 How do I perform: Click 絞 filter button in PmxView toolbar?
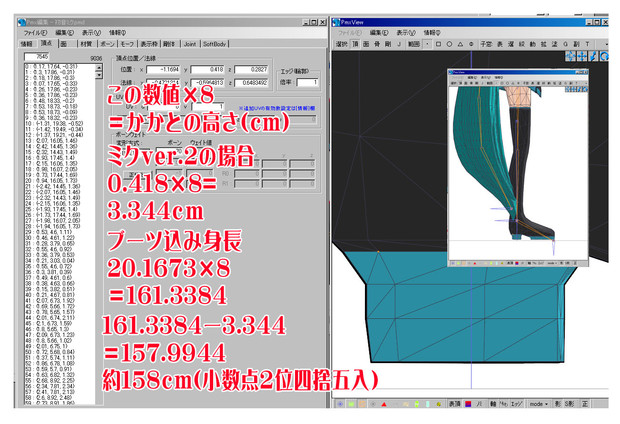(x=522, y=44)
